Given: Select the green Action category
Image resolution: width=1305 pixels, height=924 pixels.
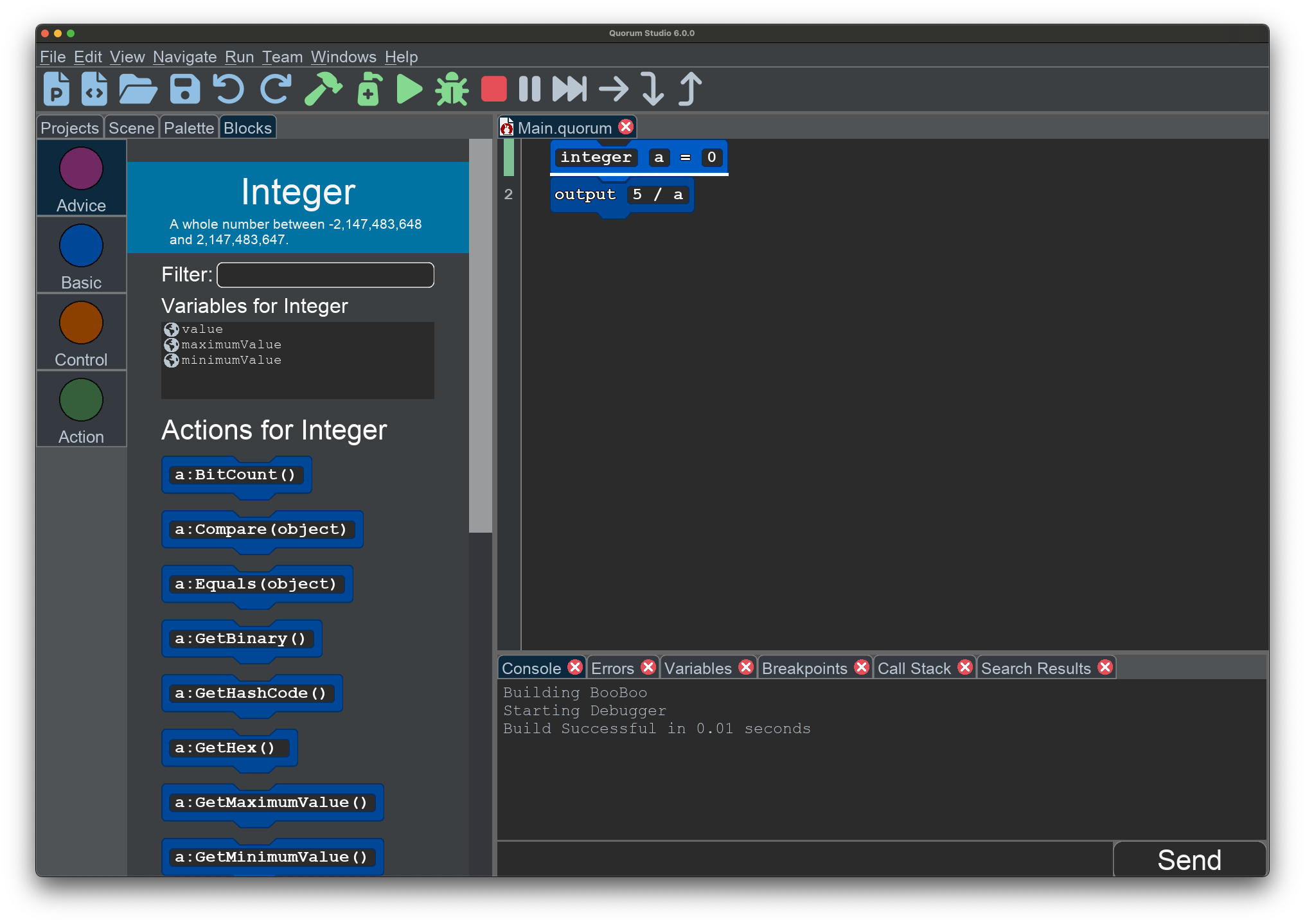Looking at the screenshot, I should [x=81, y=409].
